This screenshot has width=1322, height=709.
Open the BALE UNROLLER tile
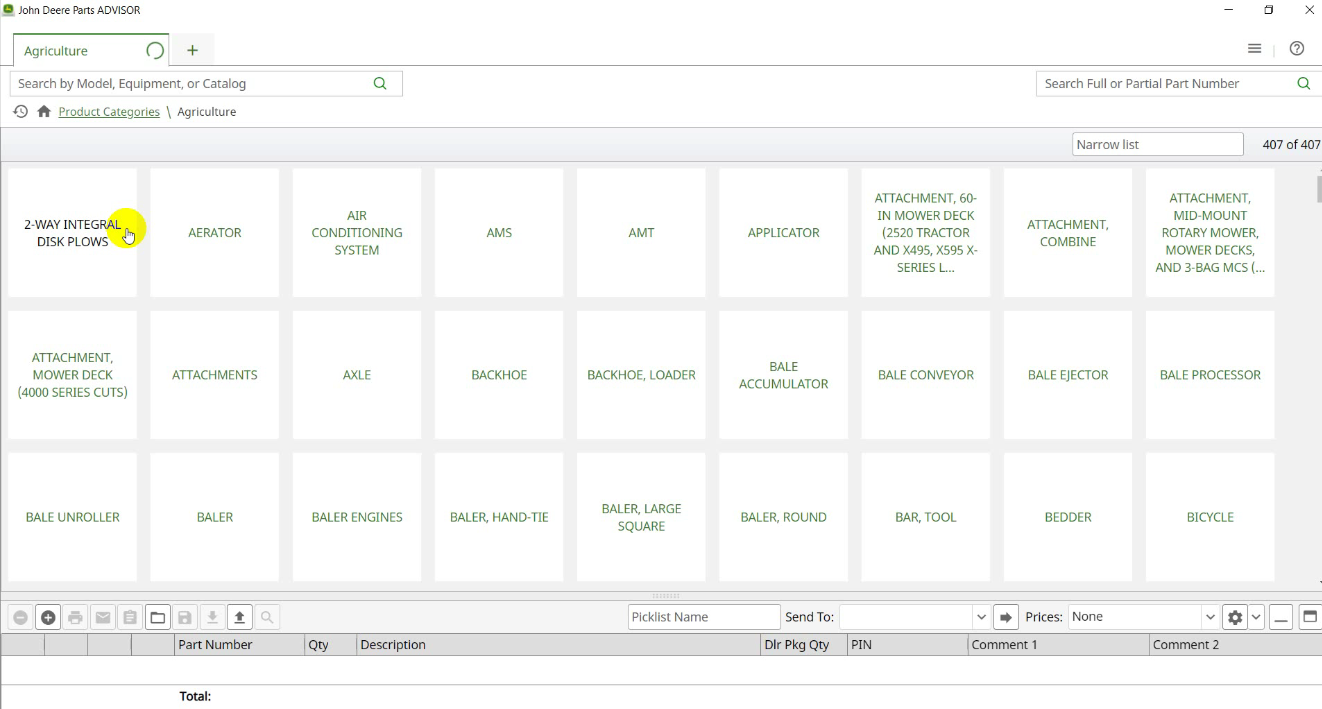pos(72,517)
